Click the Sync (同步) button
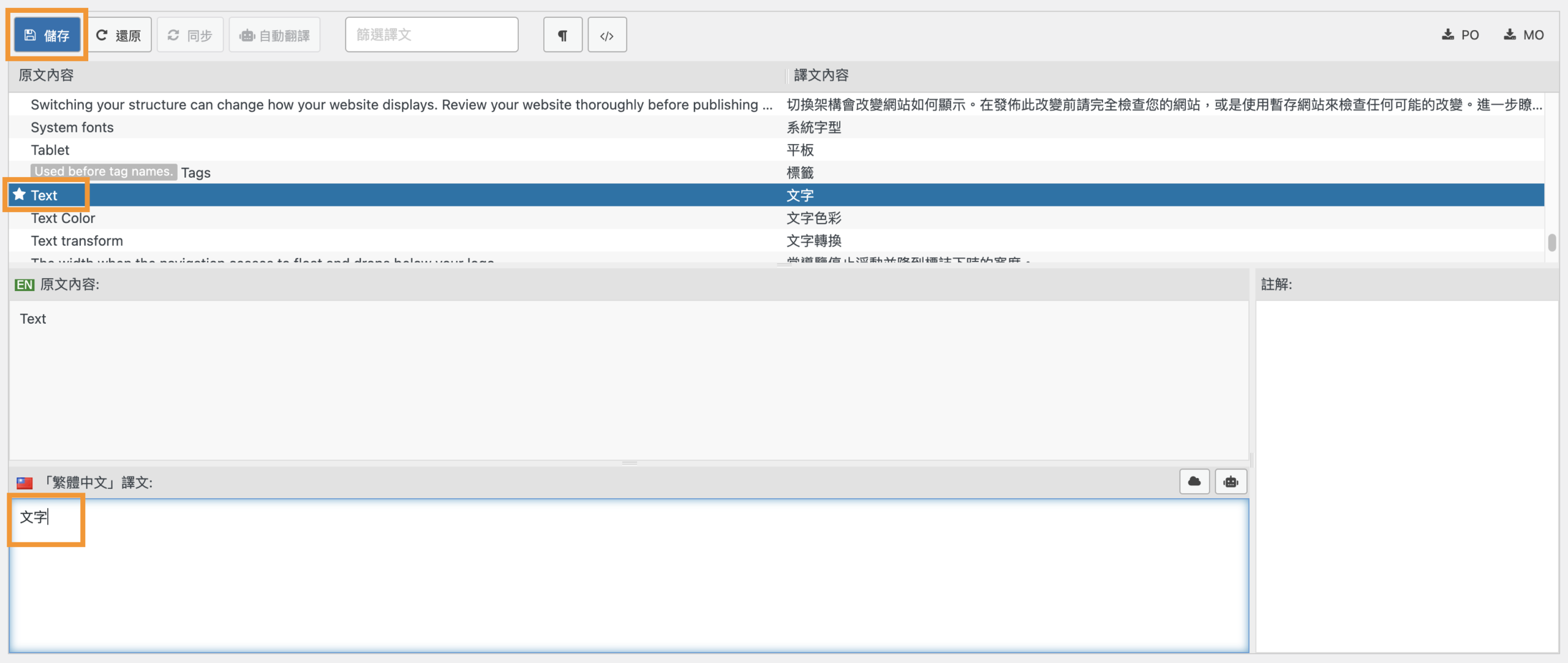 click(x=190, y=35)
